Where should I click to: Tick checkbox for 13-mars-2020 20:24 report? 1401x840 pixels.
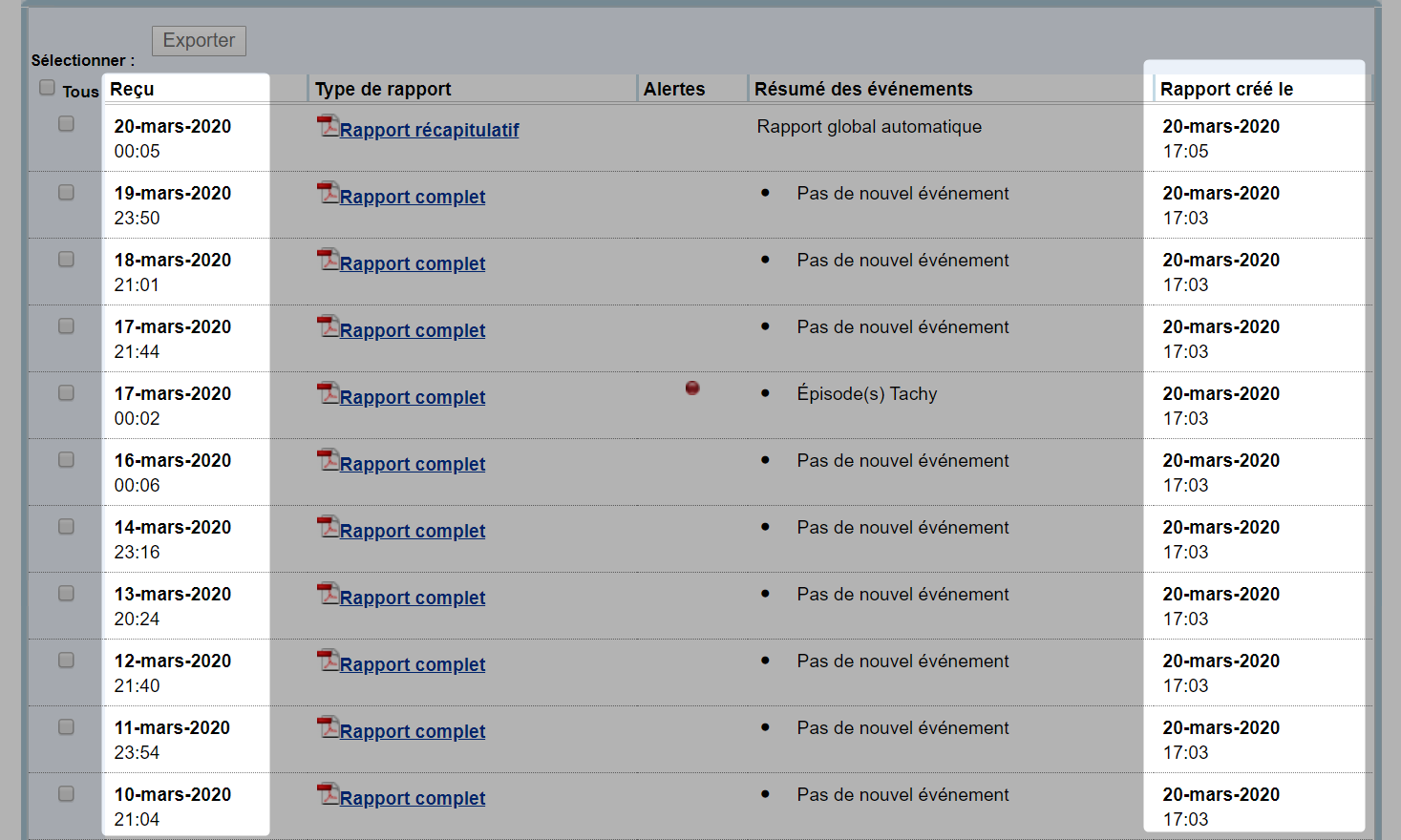66,593
